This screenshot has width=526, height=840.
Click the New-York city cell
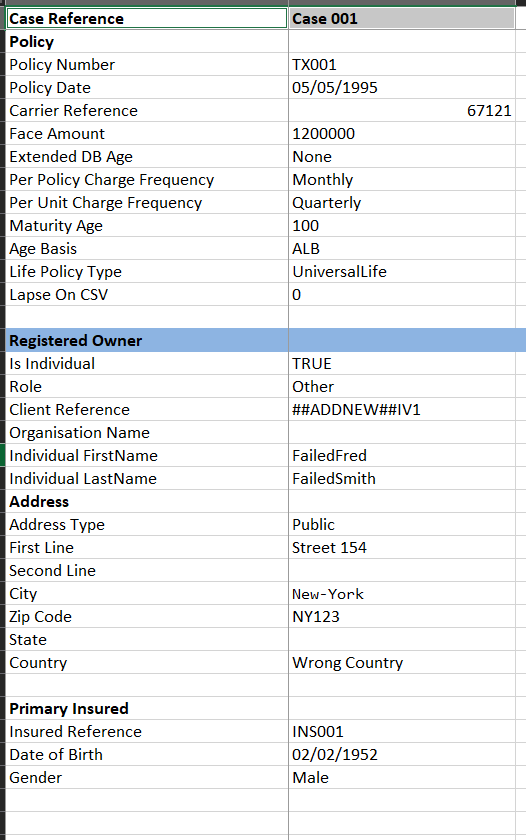coord(402,594)
